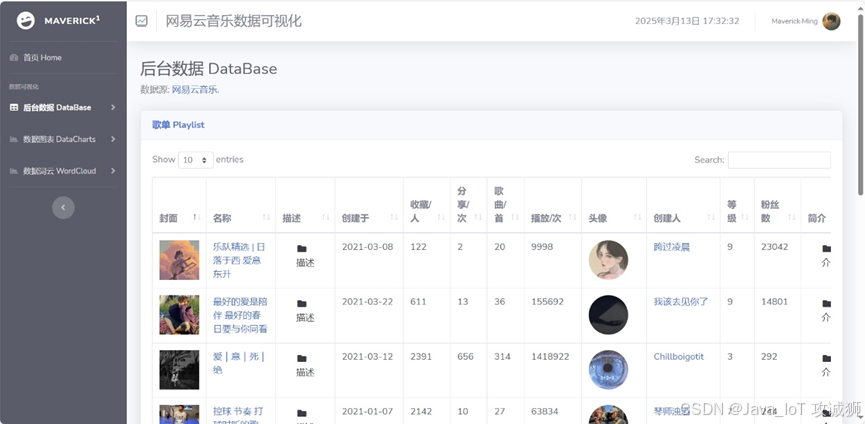This screenshot has width=865, height=424.
Task: Open the 网易云音乐 data source link
Action: (196, 90)
